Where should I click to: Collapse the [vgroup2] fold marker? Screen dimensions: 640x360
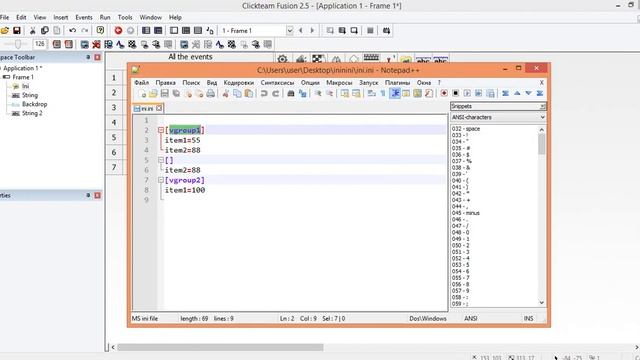pyautogui.click(x=161, y=180)
